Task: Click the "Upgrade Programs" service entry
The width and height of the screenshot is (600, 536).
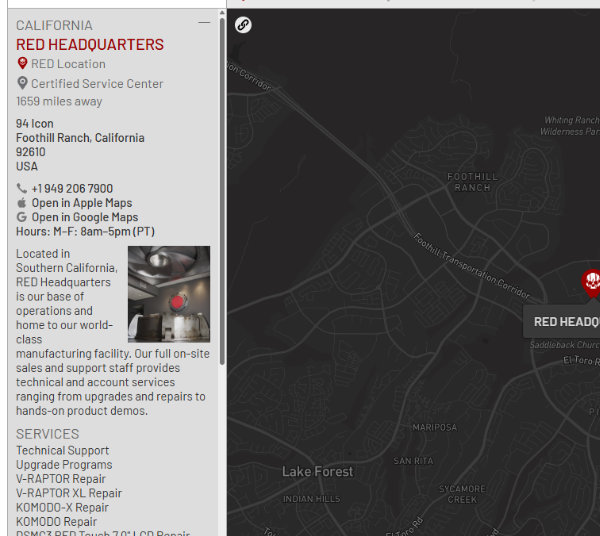Action: tap(64, 465)
